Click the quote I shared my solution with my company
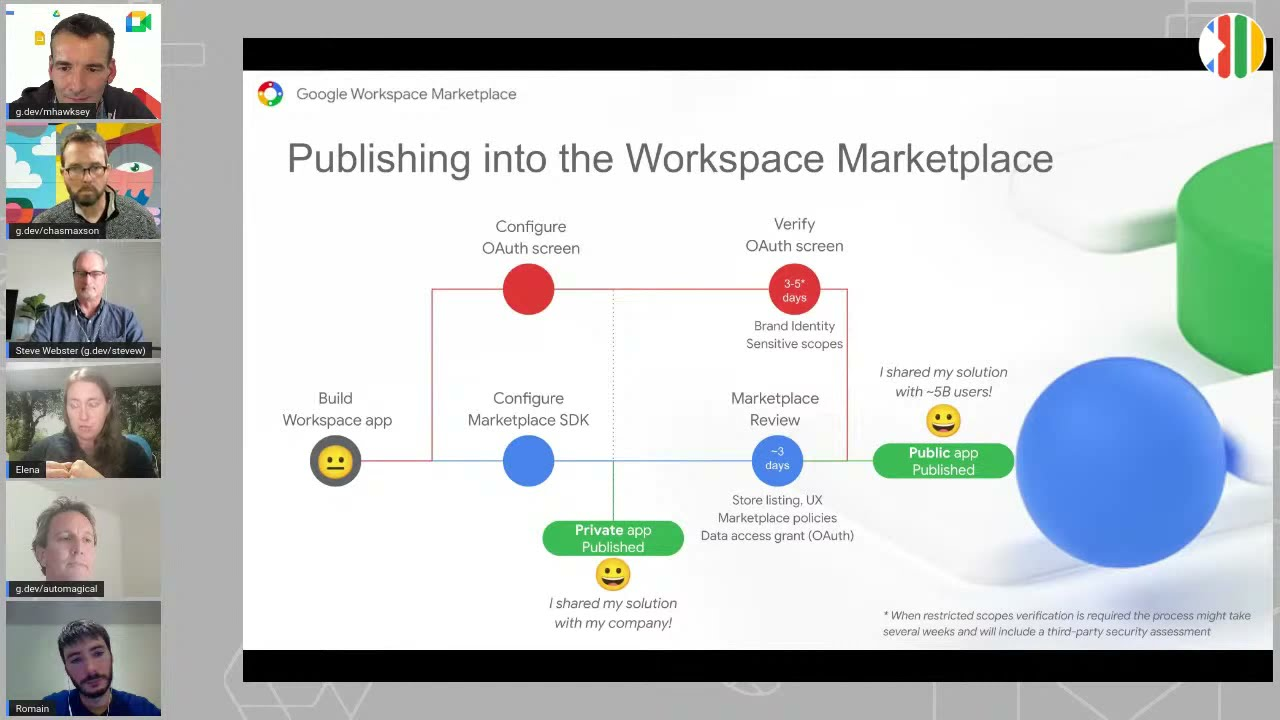Screen dimensions: 1280x720 613,613
